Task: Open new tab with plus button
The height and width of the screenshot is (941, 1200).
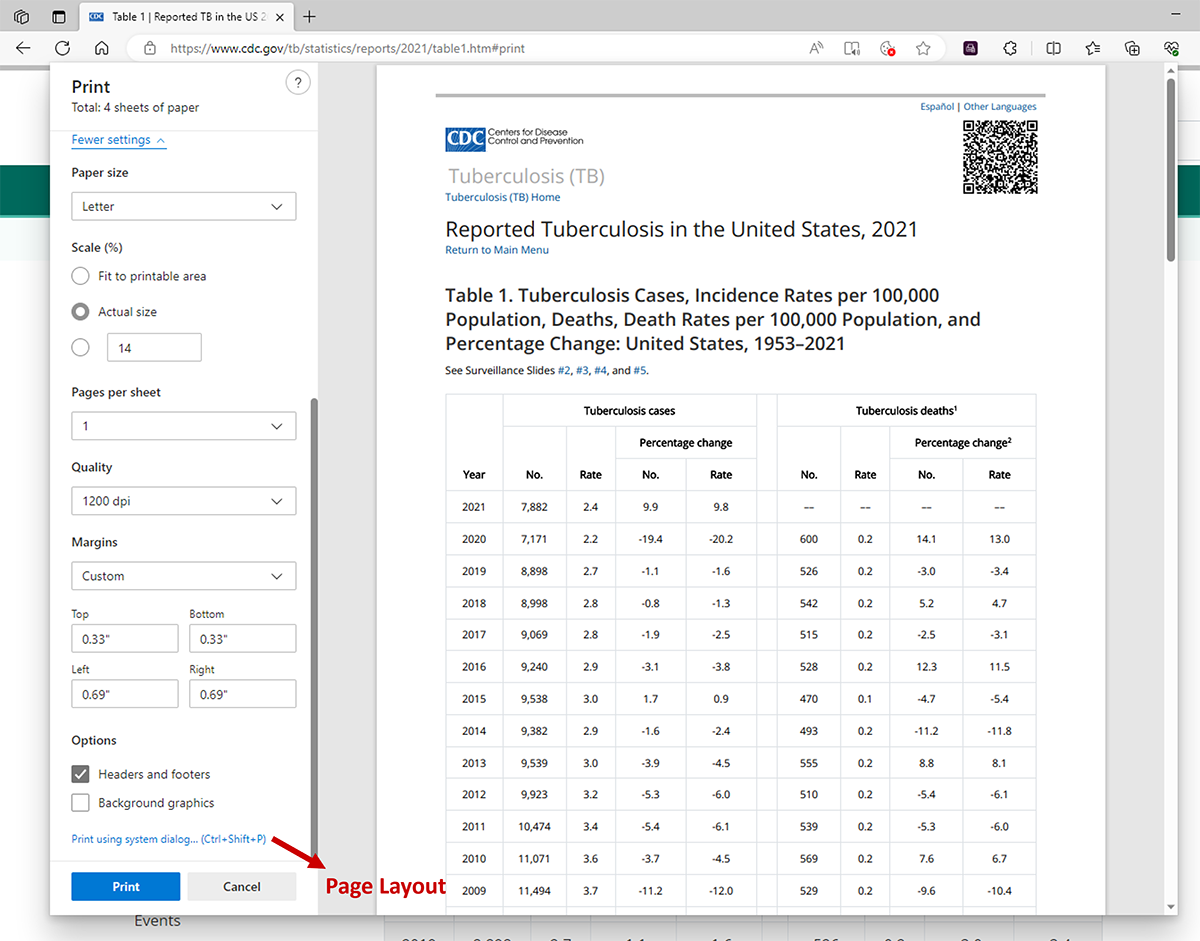Action: [310, 17]
